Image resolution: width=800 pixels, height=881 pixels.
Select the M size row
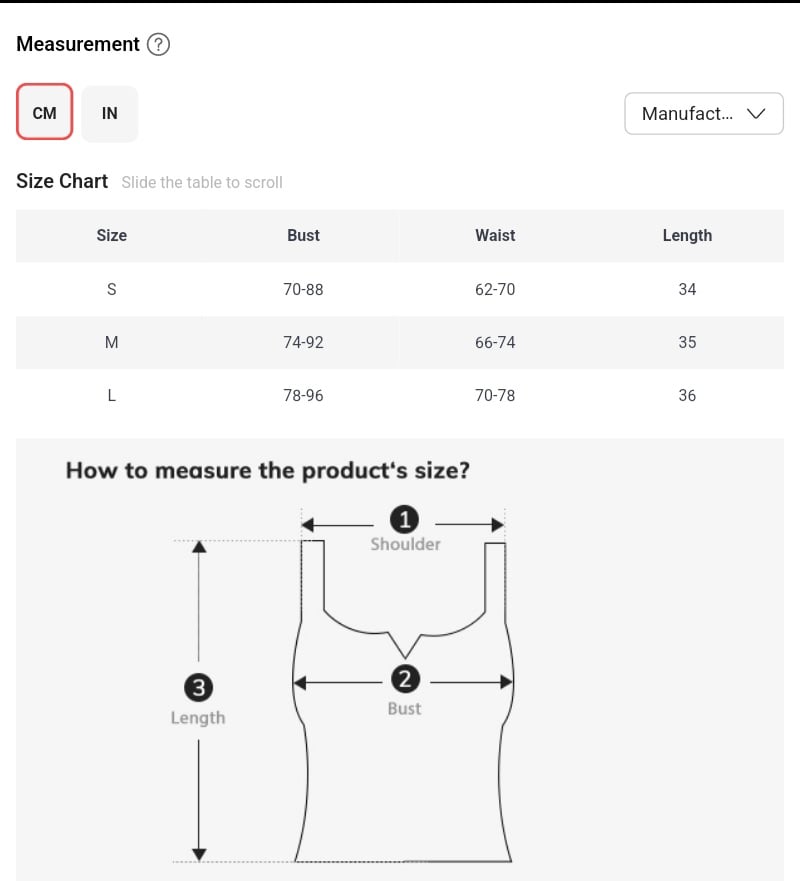tap(399, 342)
